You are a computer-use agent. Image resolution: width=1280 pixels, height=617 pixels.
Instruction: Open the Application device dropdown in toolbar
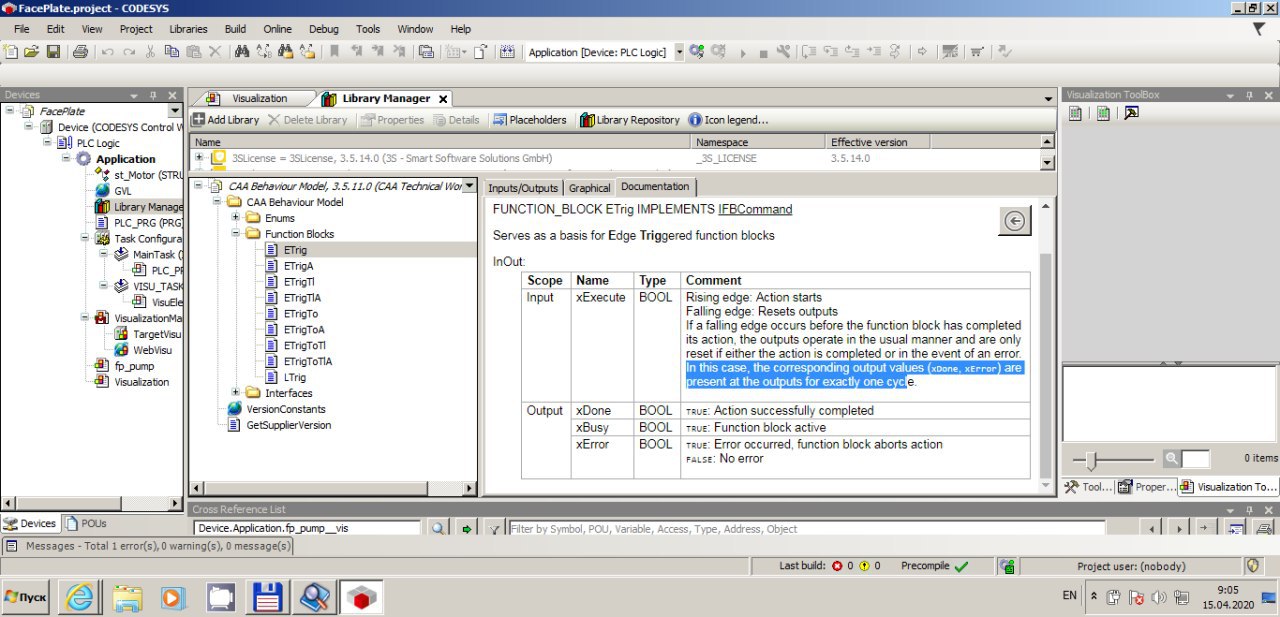(x=679, y=51)
